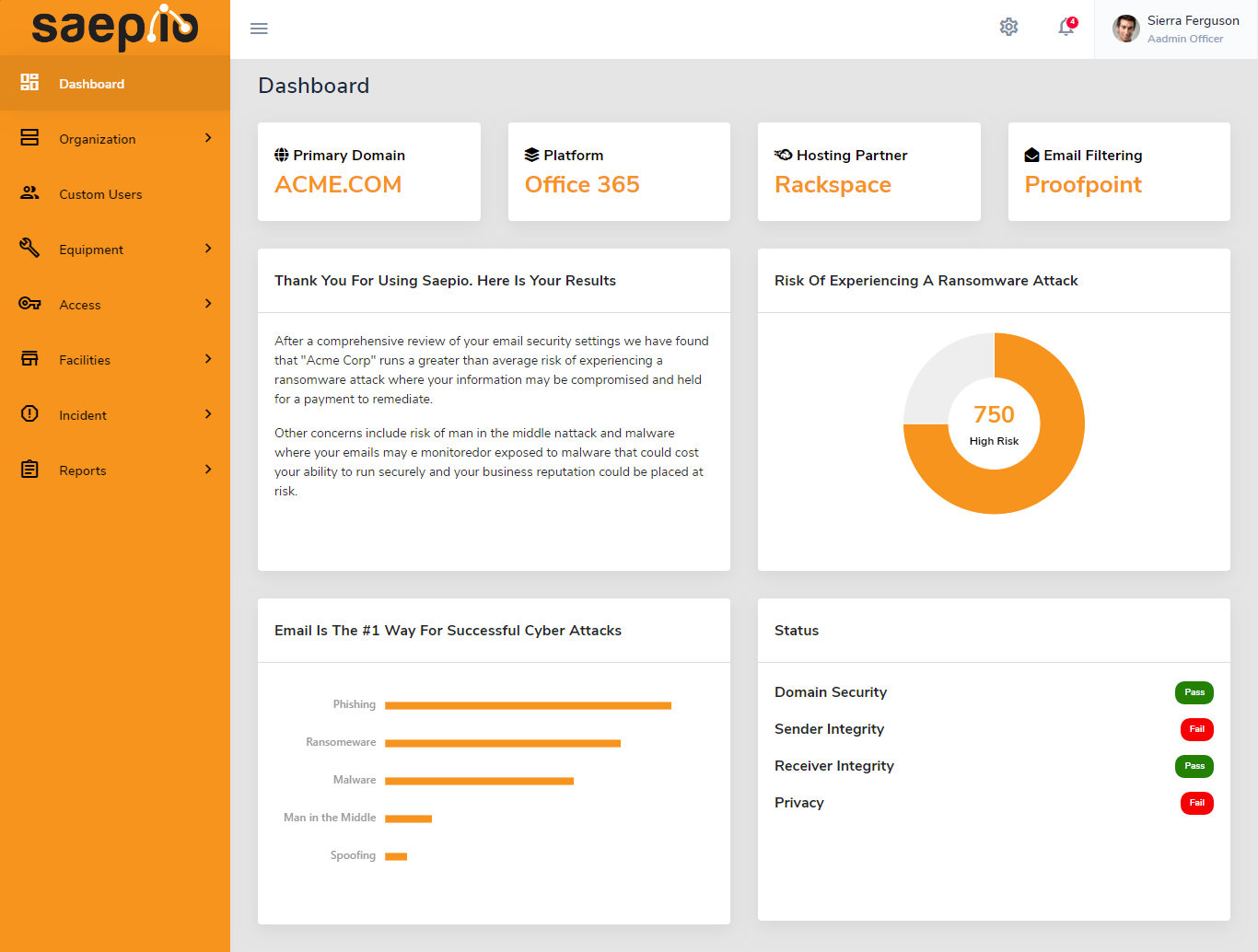Expand the Organization submenu chevron

click(x=208, y=138)
